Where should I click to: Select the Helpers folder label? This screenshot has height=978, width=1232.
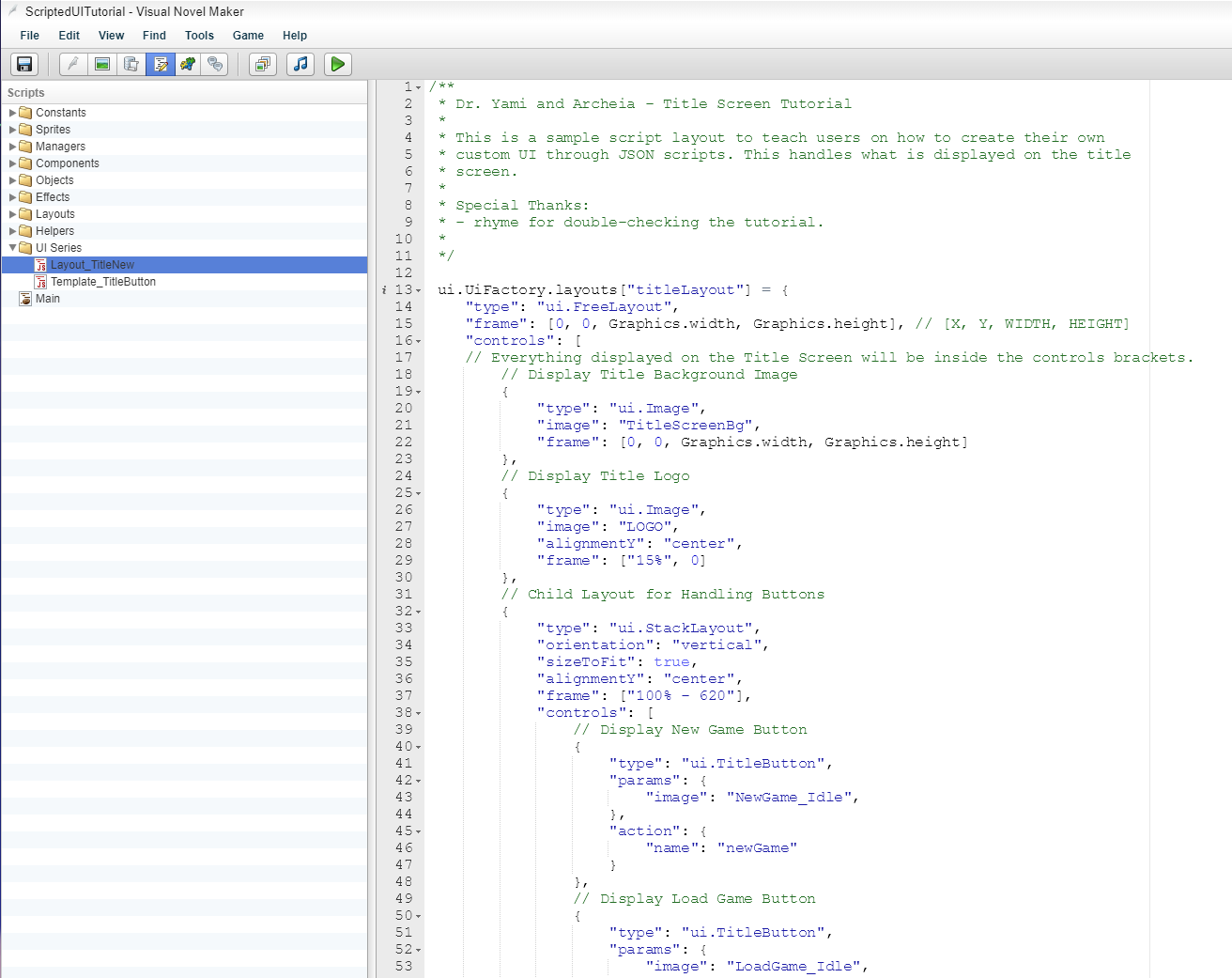click(x=54, y=231)
